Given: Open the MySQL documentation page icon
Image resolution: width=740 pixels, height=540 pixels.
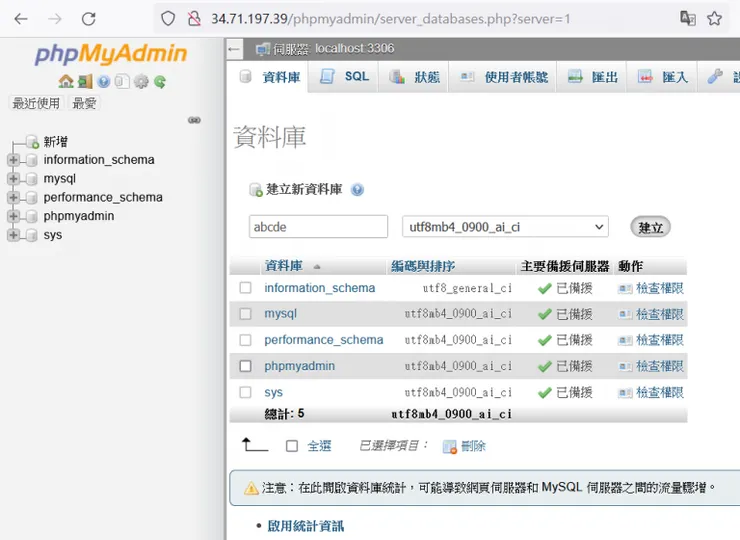Looking at the screenshot, I should pyautogui.click(x=122, y=82).
